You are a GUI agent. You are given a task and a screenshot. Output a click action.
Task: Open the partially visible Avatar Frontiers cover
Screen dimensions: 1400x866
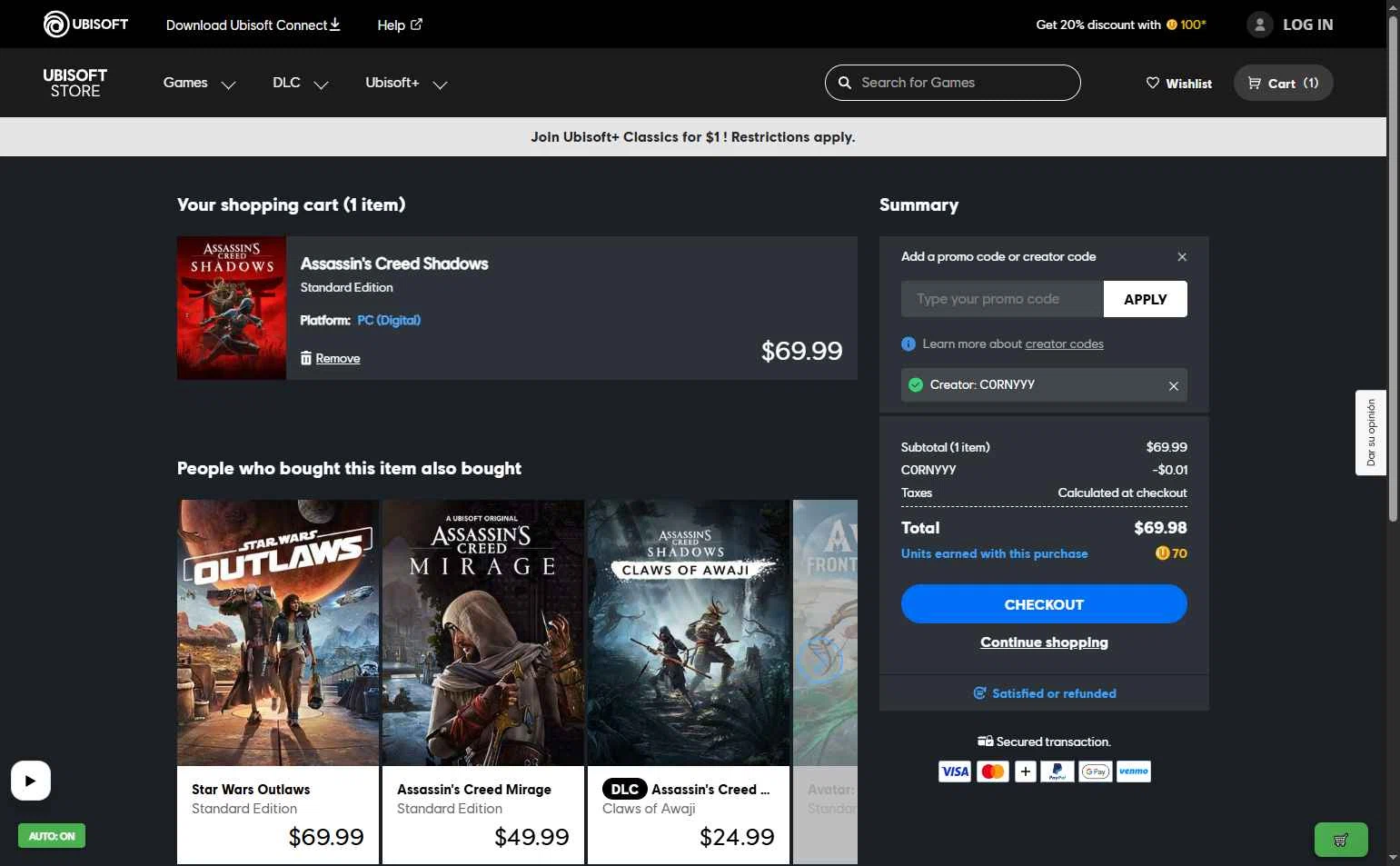pos(825,632)
